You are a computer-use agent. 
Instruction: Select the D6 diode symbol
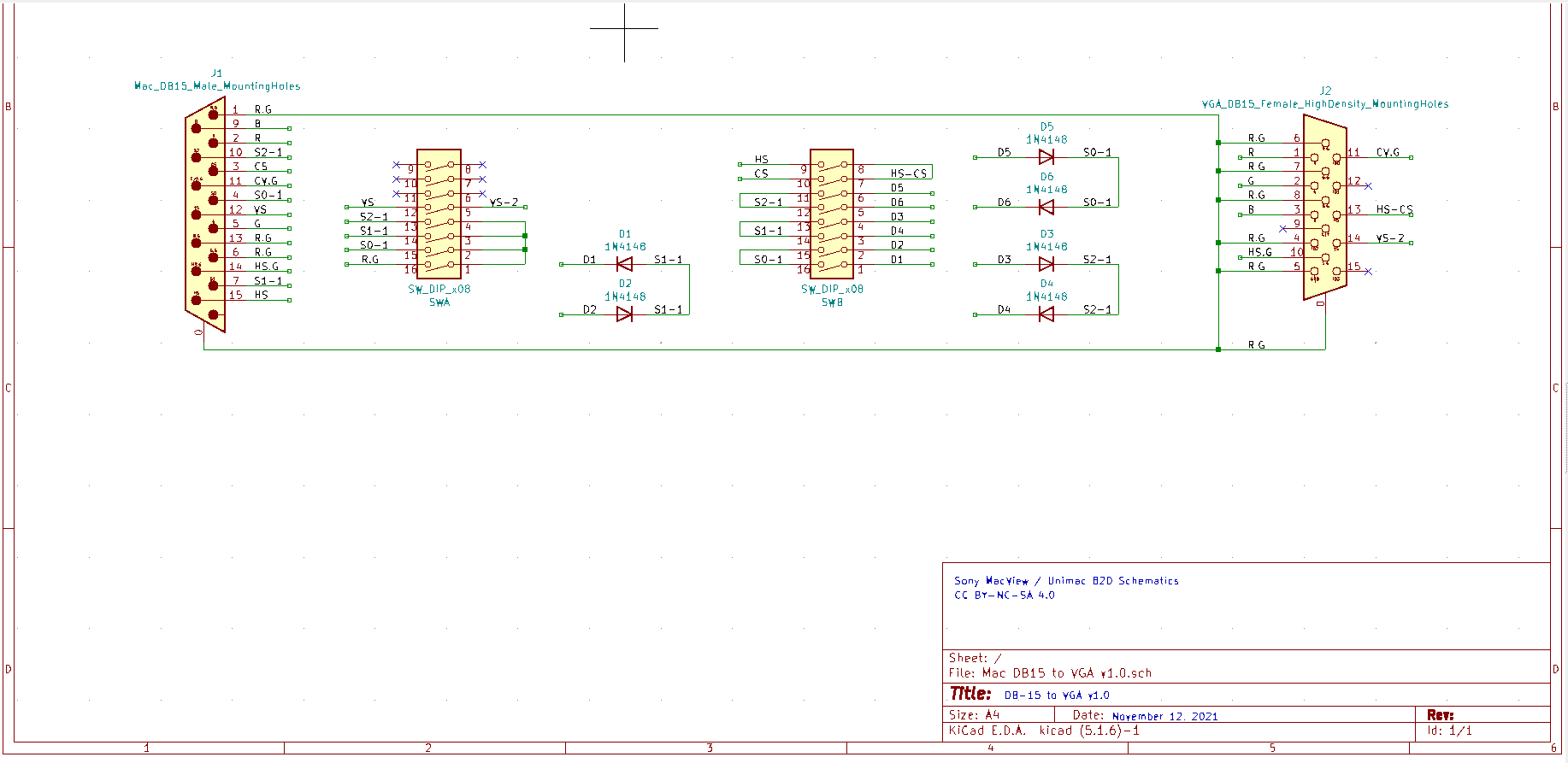point(1046,207)
